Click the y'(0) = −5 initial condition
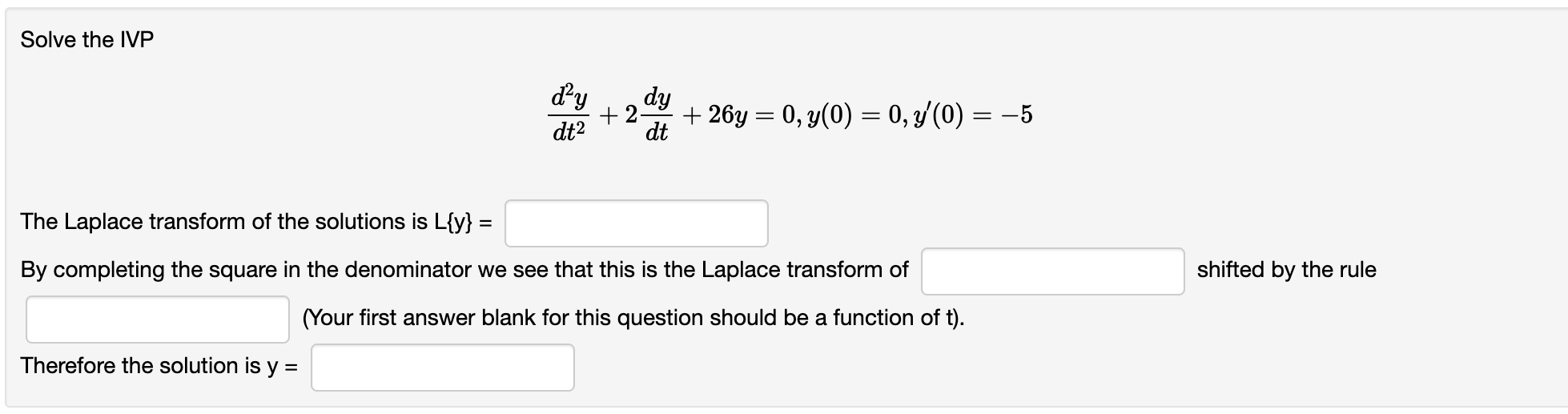 click(x=955, y=115)
